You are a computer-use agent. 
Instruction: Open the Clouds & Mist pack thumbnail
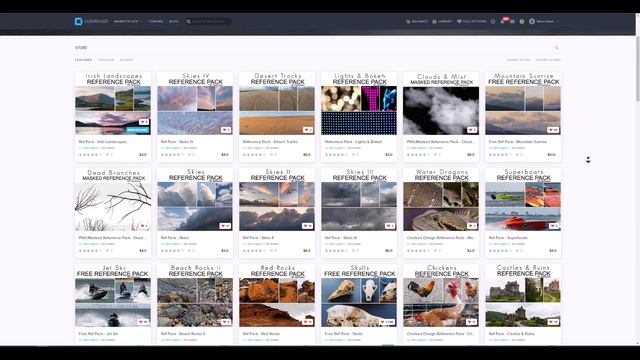tap(441, 104)
